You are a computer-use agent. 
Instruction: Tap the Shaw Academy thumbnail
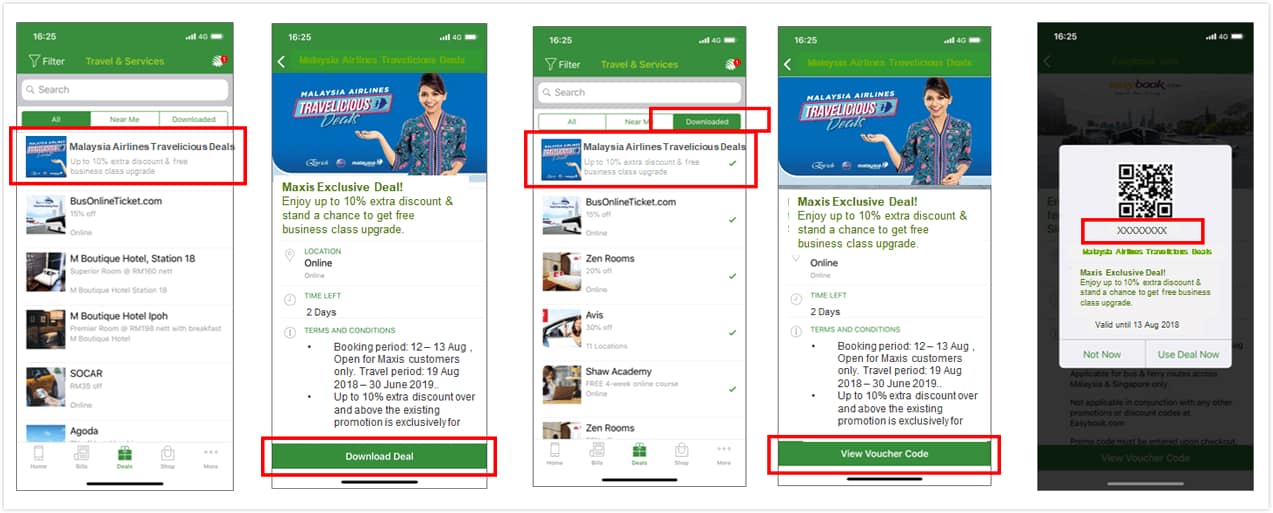(x=561, y=385)
